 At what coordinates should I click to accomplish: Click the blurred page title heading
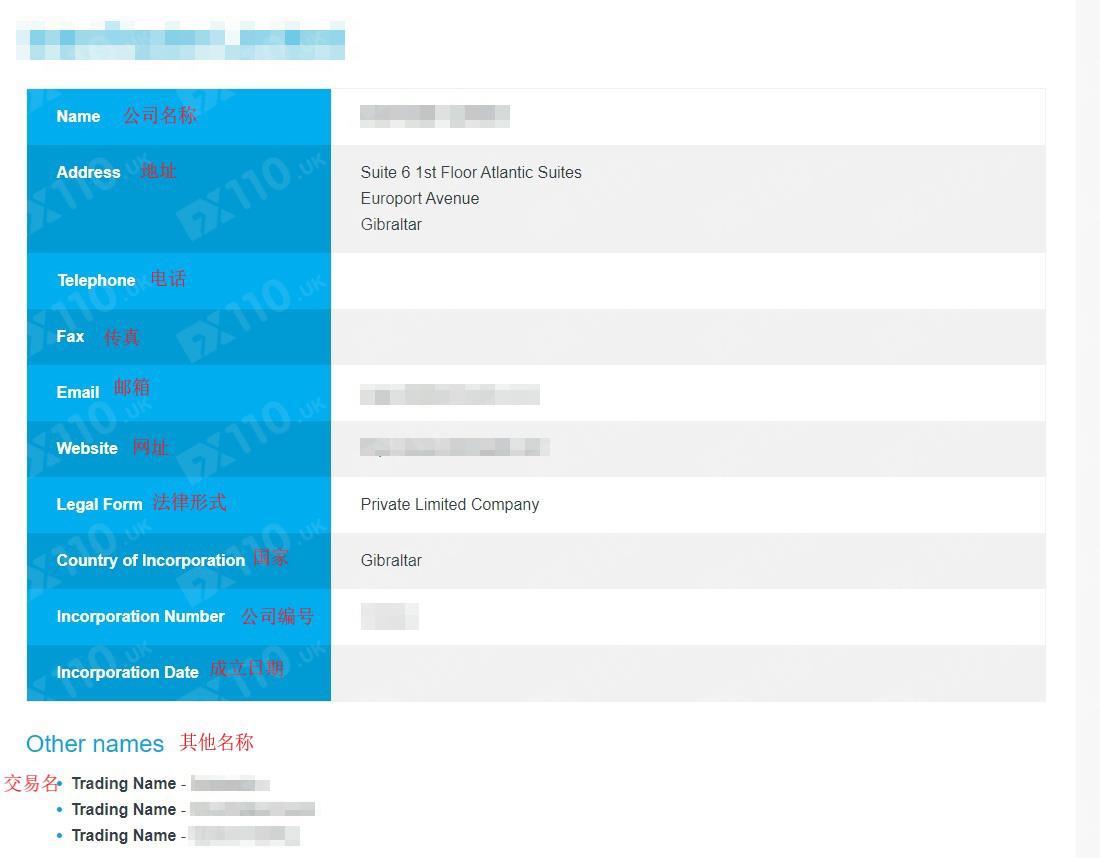(180, 40)
